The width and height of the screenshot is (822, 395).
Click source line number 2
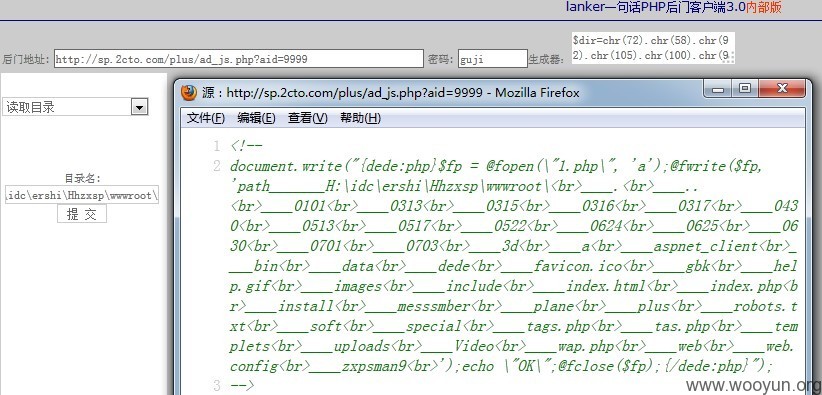click(217, 166)
